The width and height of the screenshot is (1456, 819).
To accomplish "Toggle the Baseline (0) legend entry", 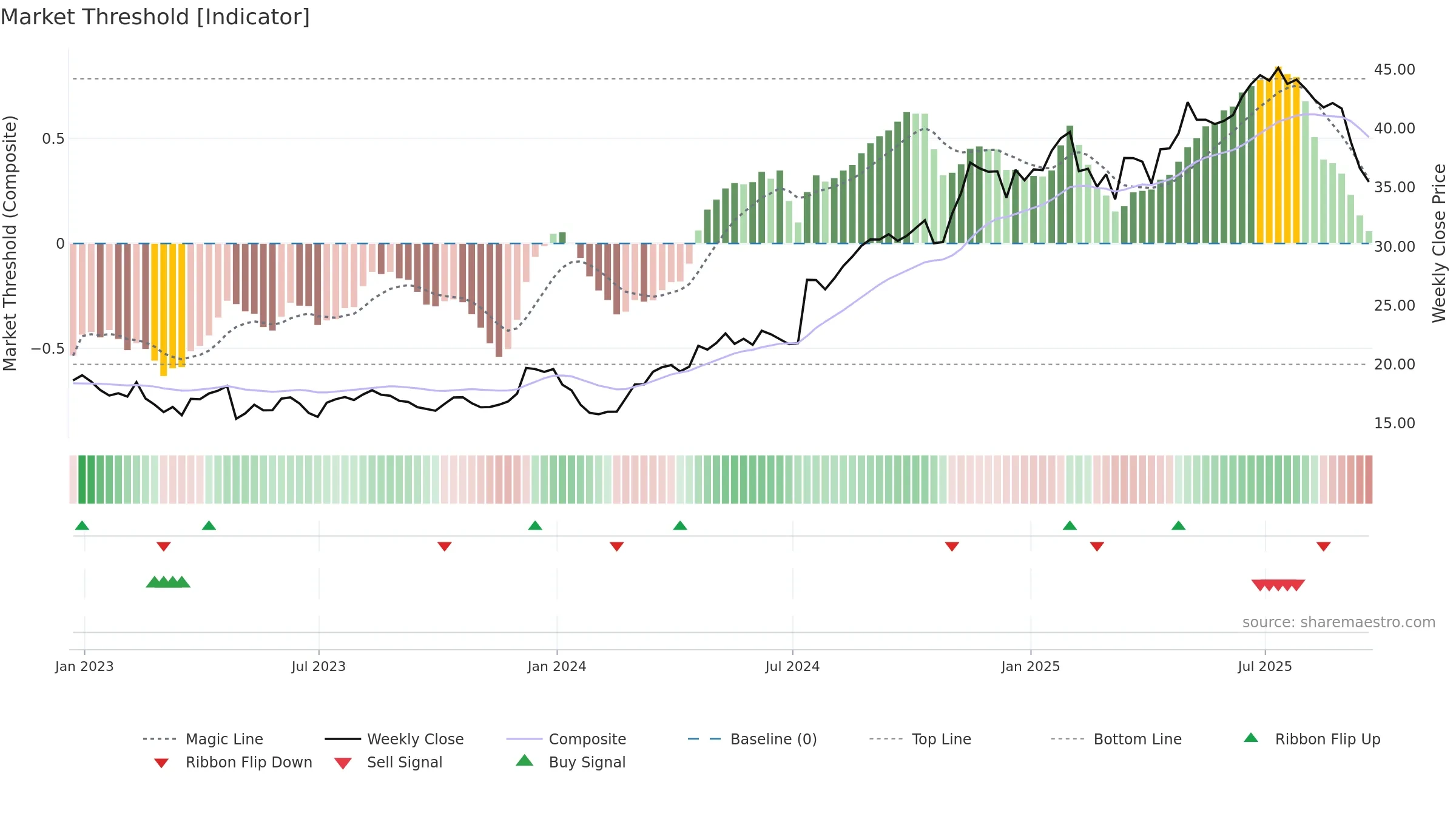I will [x=752, y=739].
